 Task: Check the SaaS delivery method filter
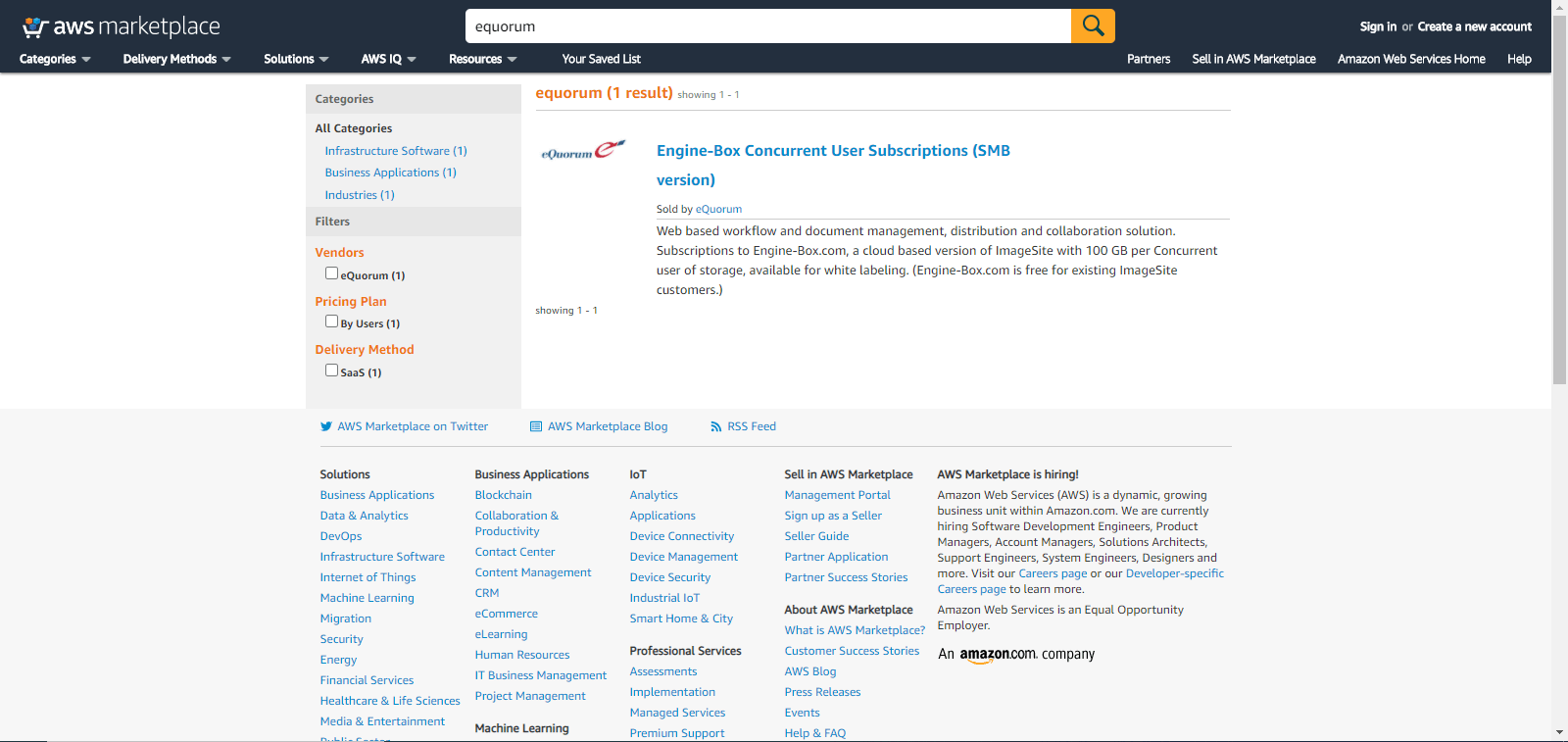click(331, 371)
